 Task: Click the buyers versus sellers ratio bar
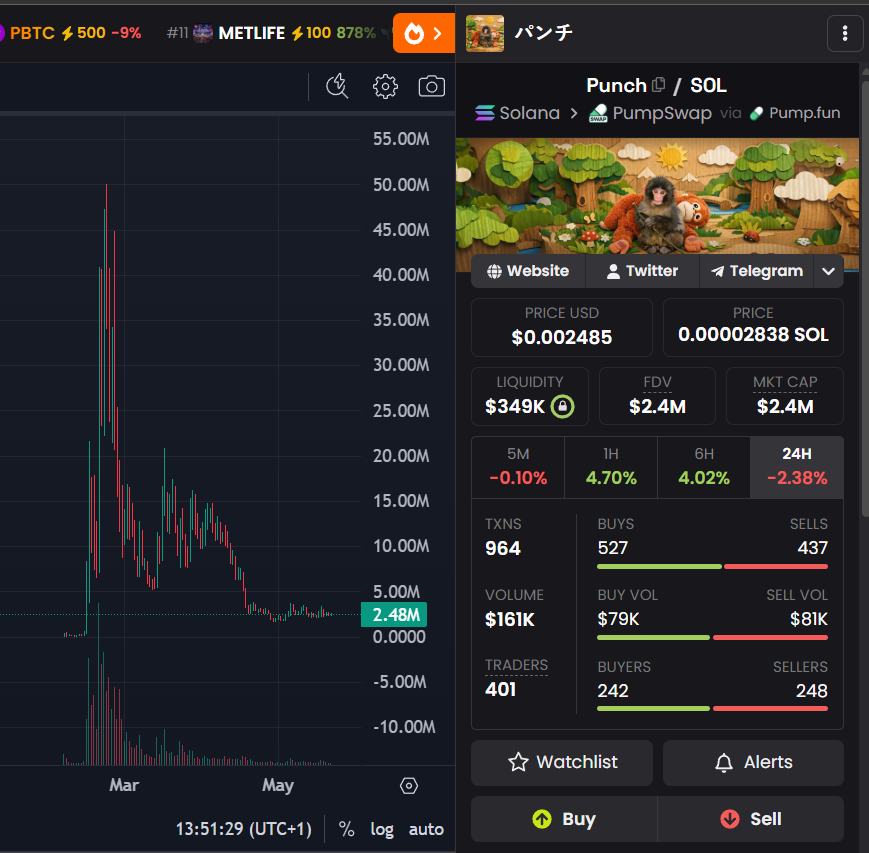(x=712, y=708)
